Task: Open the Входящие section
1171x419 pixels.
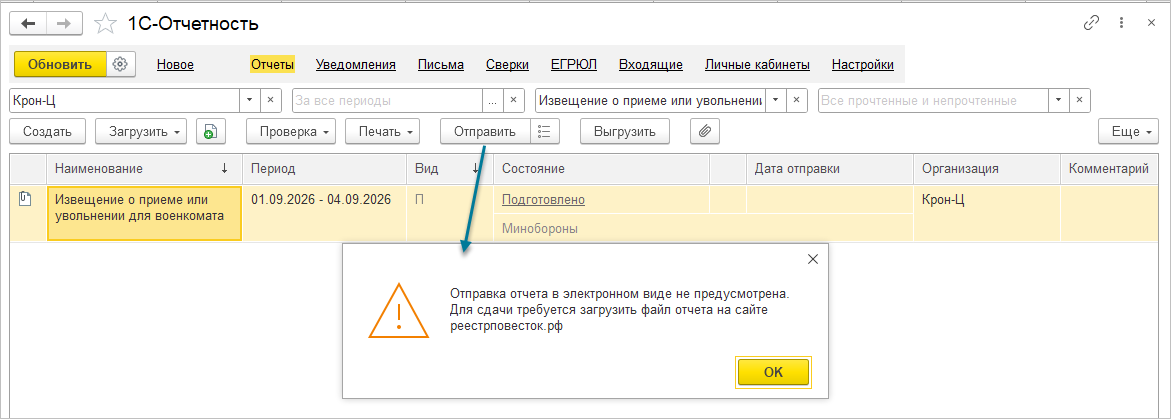Action: tap(650, 65)
